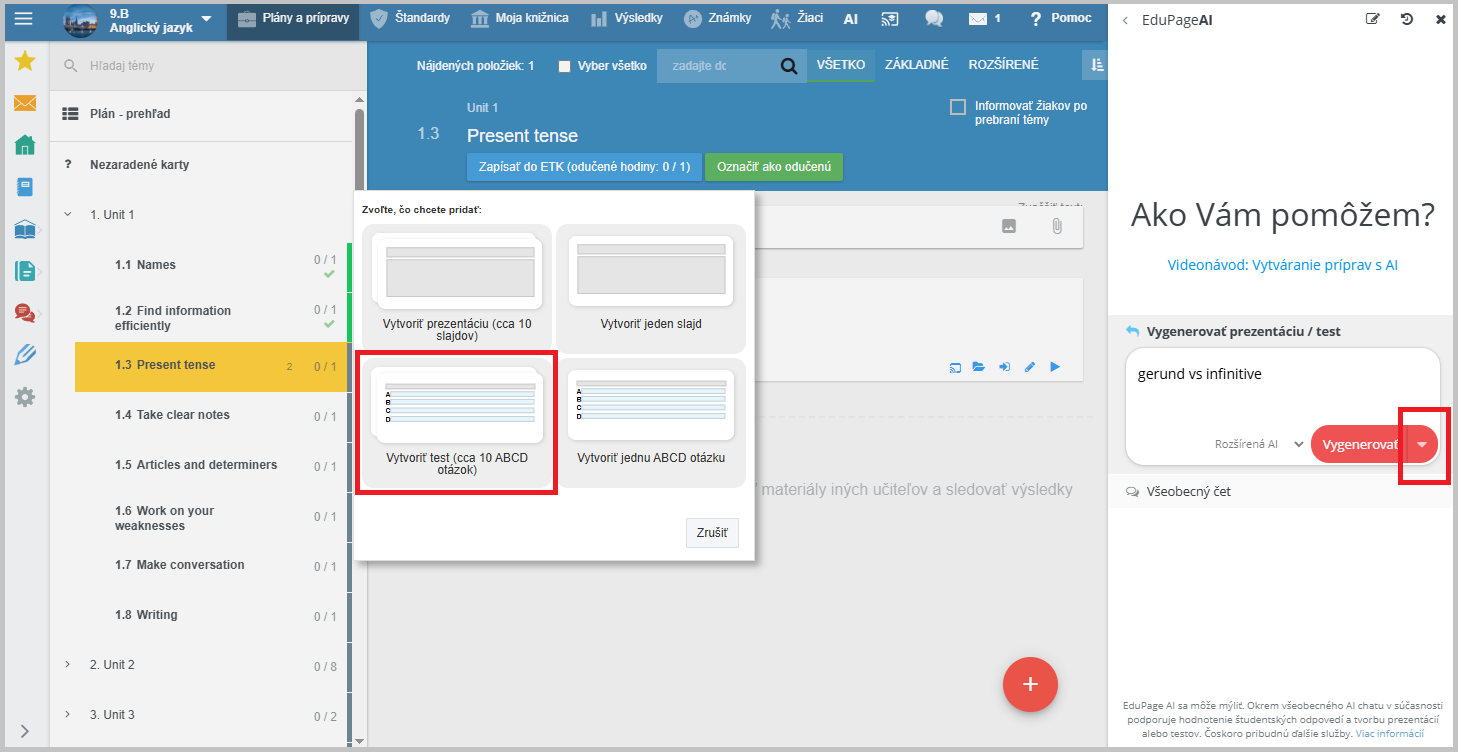Select 'Vytvoriť test (cca 10 ABCD otázok)' option
Screen dimensions: 1458x752
(457, 422)
